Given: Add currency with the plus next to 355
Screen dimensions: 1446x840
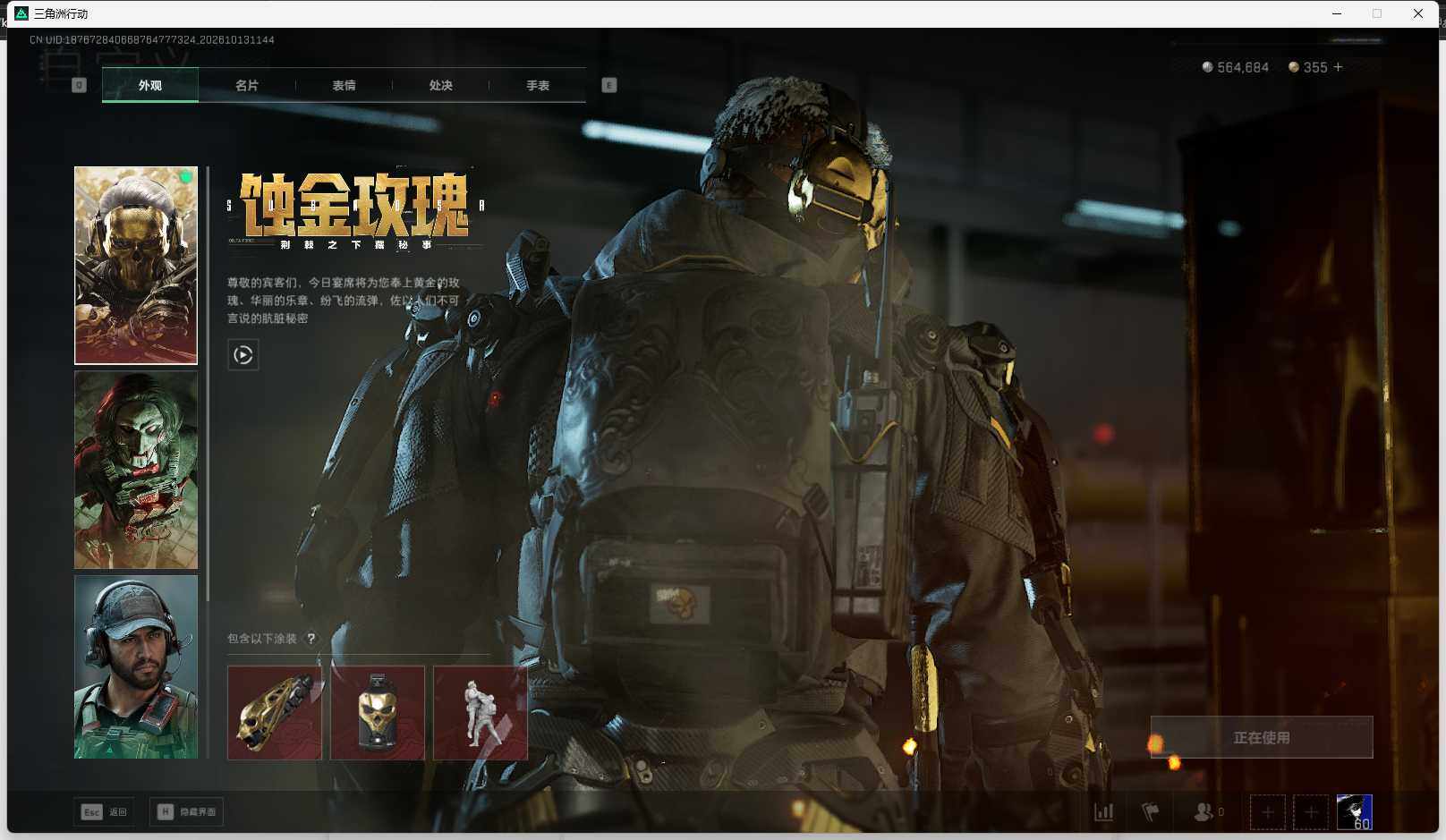Looking at the screenshot, I should (x=1338, y=67).
